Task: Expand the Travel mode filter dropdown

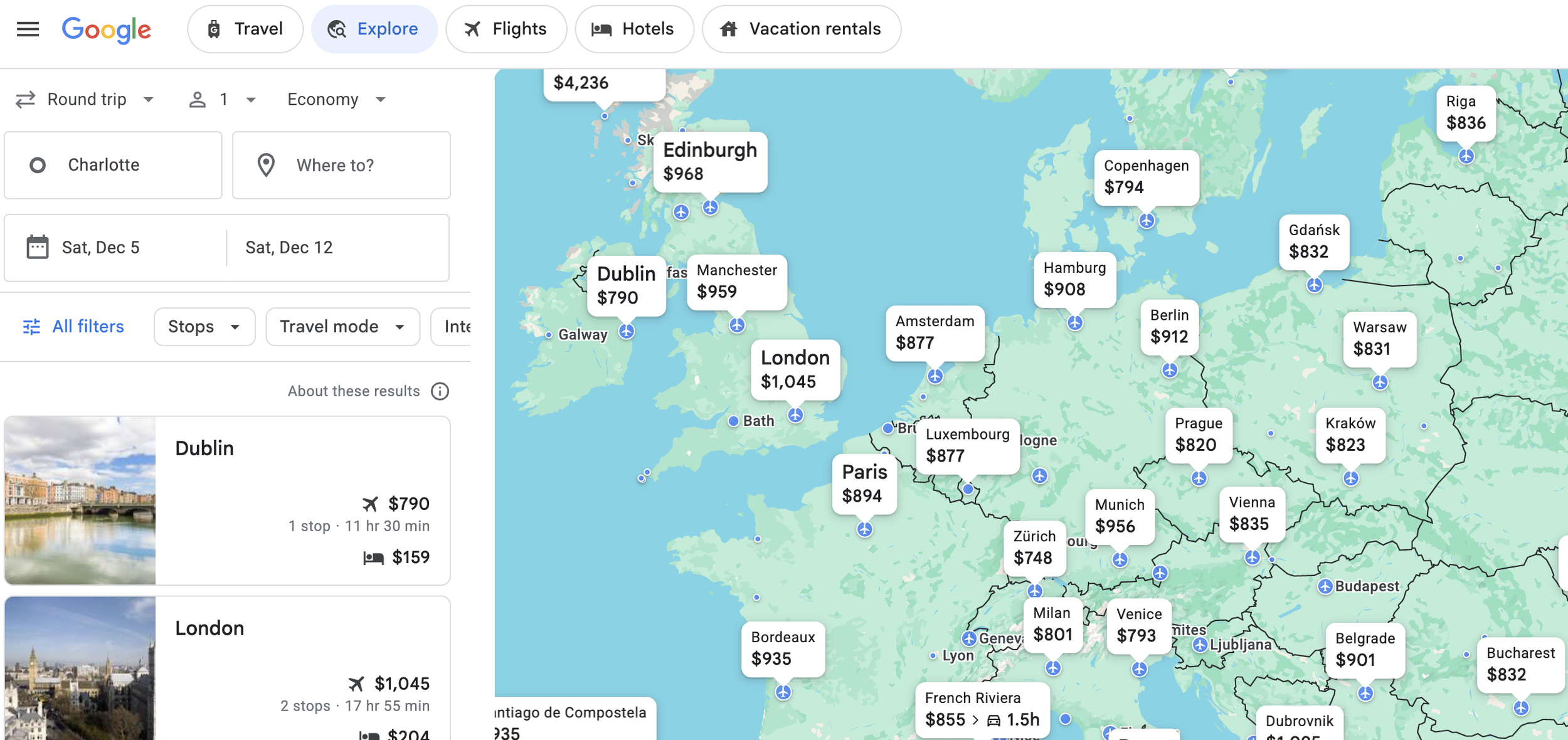Action: [342, 326]
